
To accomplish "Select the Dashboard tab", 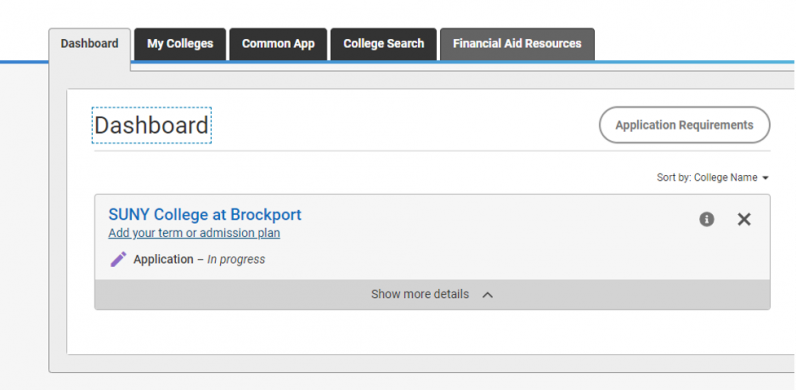I will click(x=89, y=44).
